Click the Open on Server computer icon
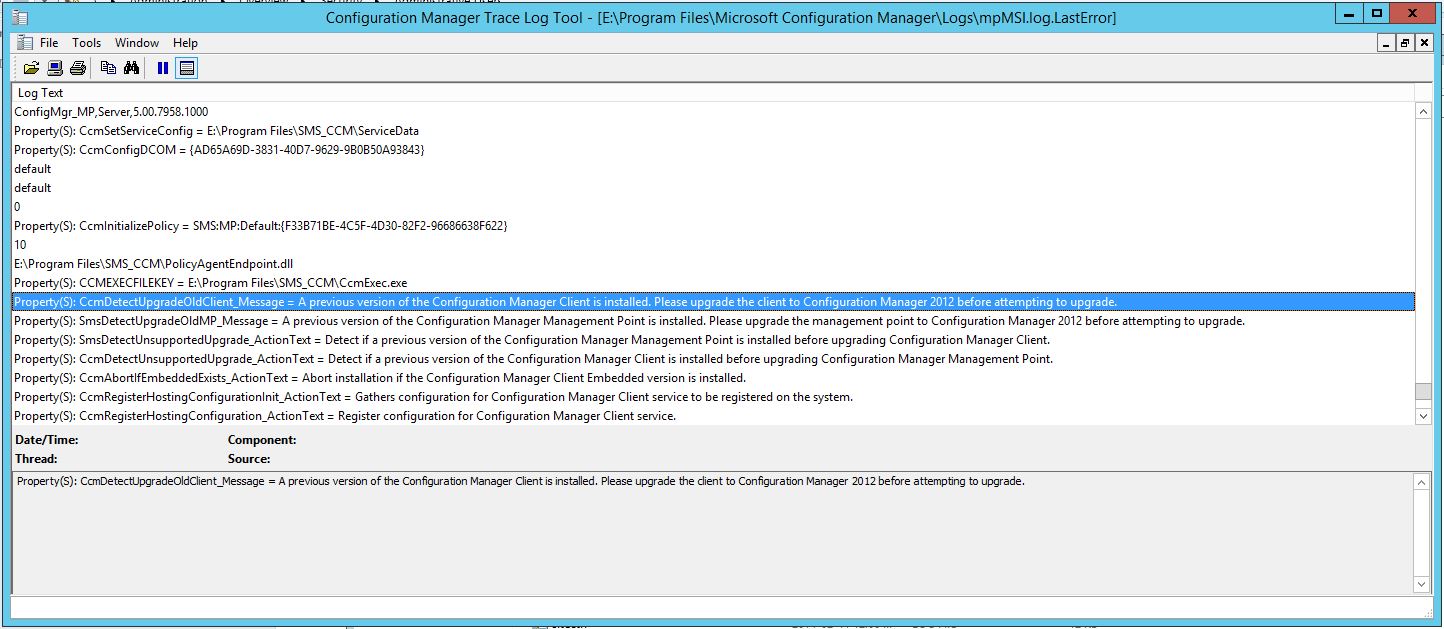Viewport: 1444px width, 629px height. coord(55,68)
